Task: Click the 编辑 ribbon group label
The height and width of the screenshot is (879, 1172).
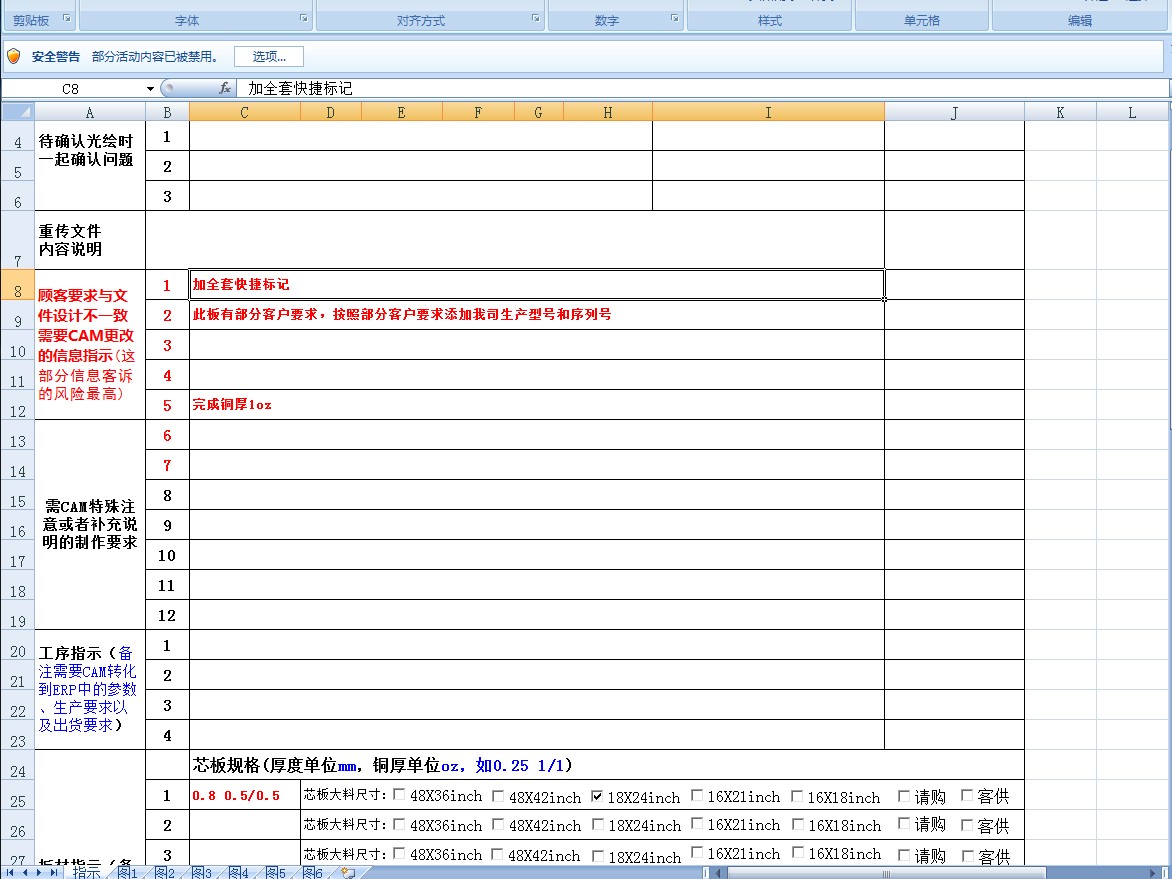Action: click(1080, 21)
